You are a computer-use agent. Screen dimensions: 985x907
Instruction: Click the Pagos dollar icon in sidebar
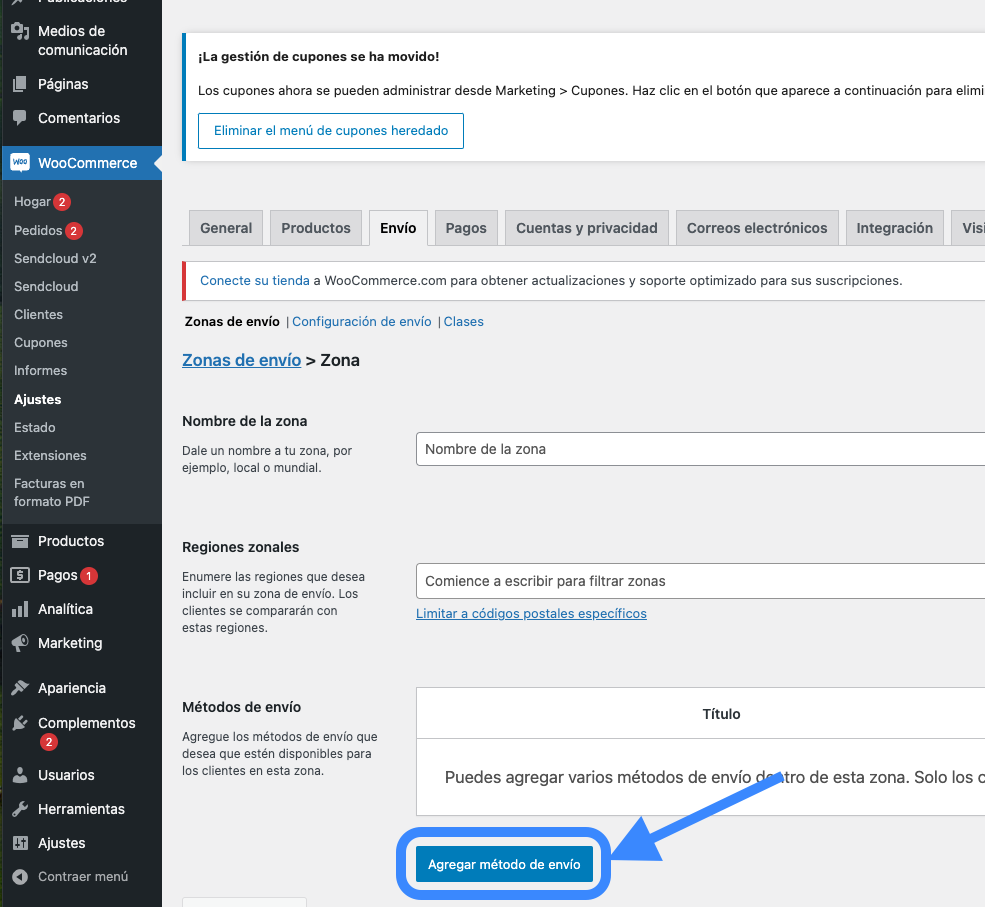[x=20, y=575]
